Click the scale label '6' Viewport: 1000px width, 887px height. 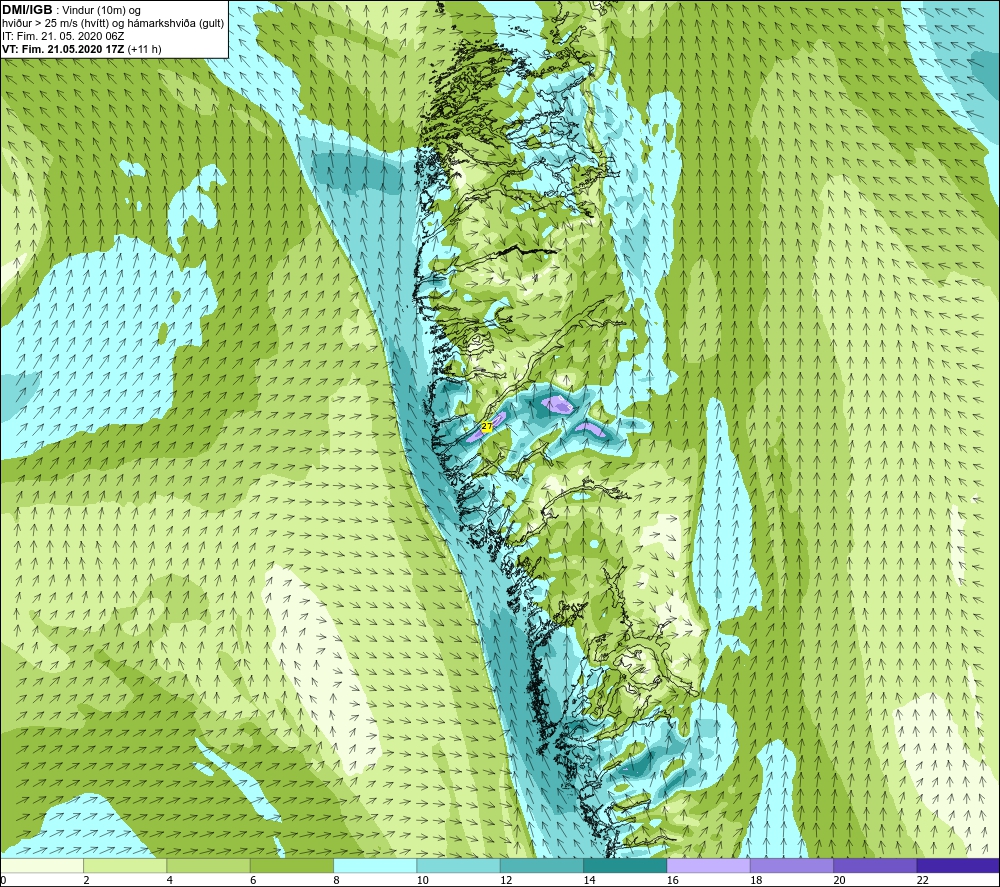(253, 880)
